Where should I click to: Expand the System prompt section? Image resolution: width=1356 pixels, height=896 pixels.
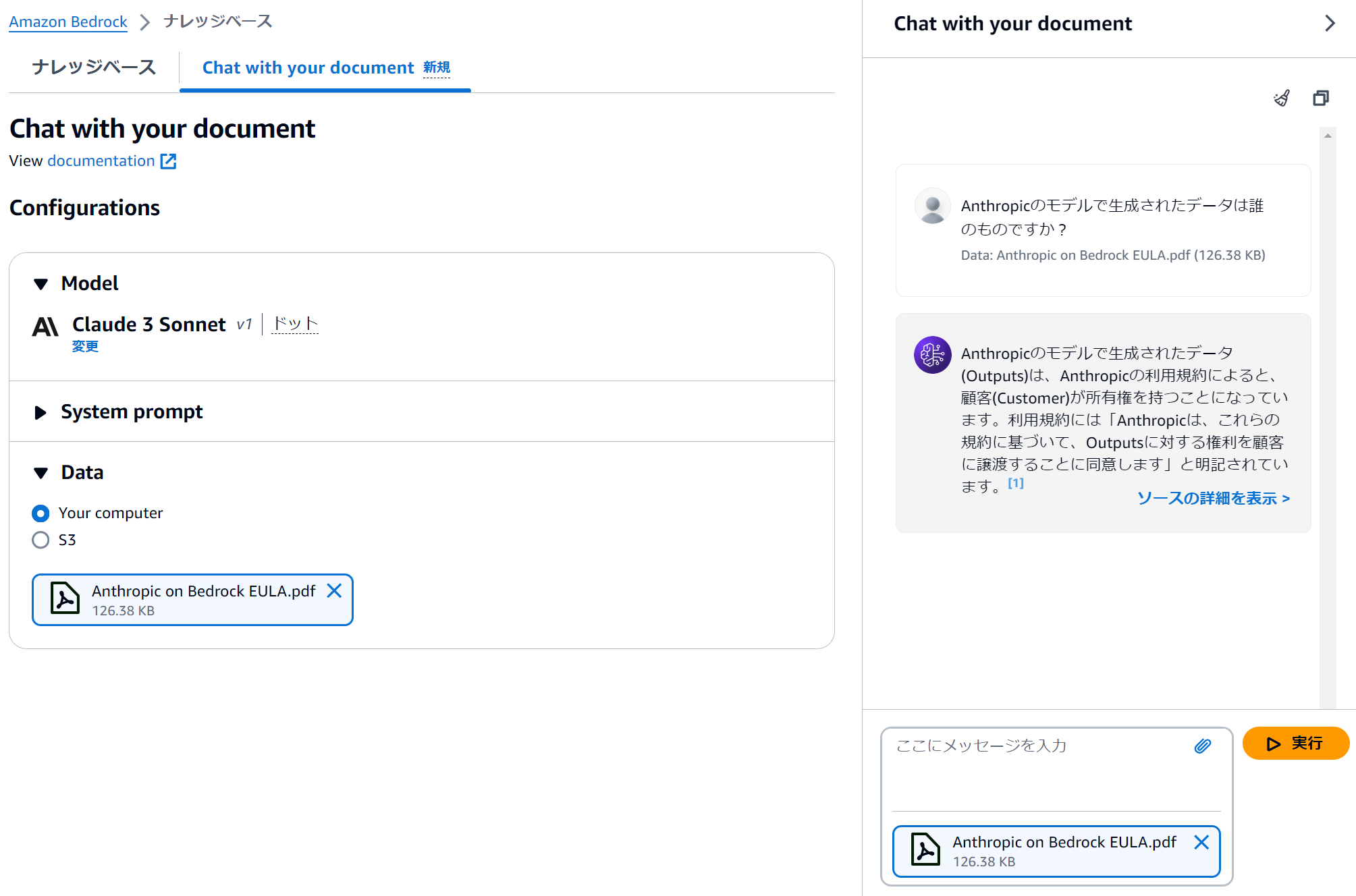40,412
